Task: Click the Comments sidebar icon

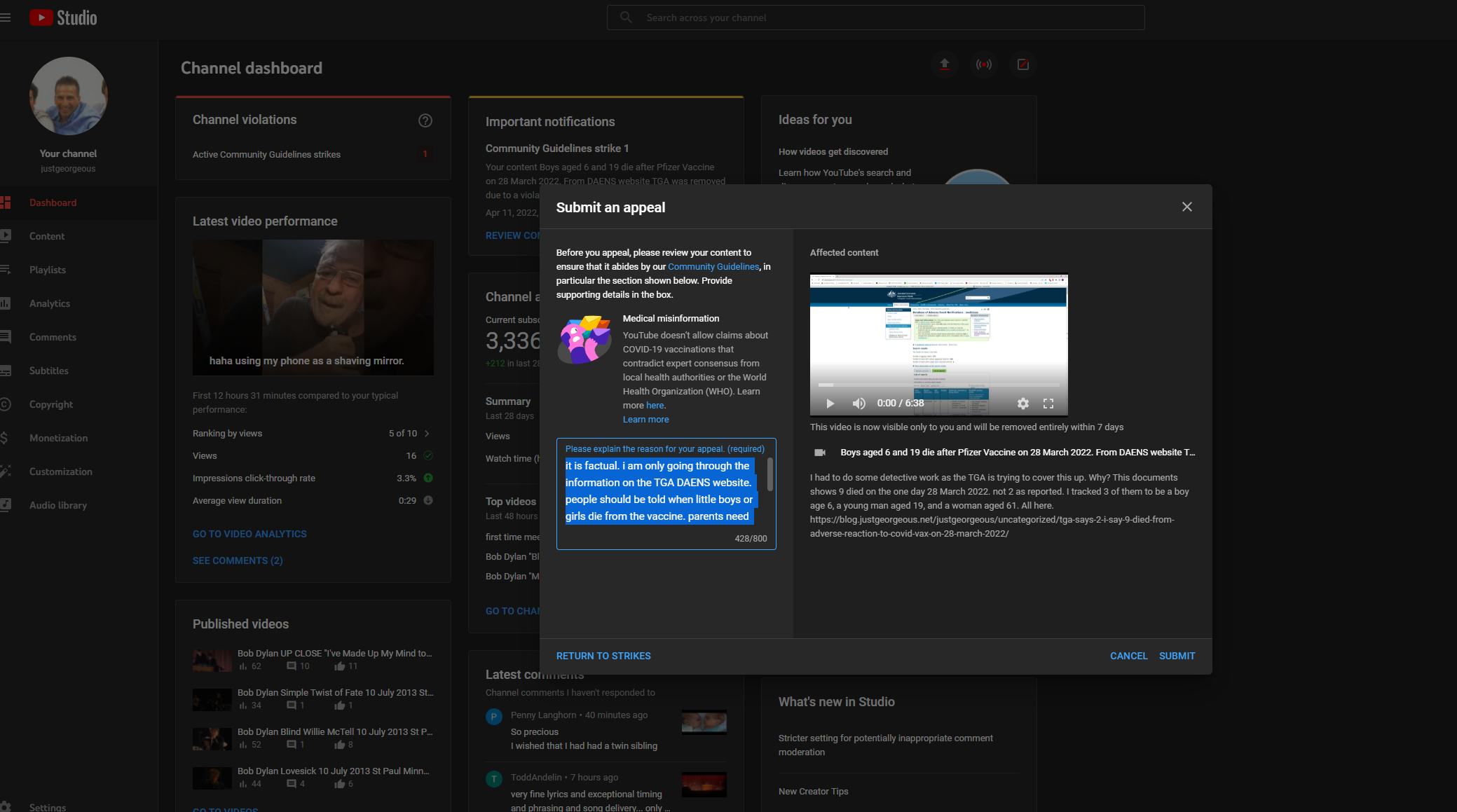Action: coord(6,337)
